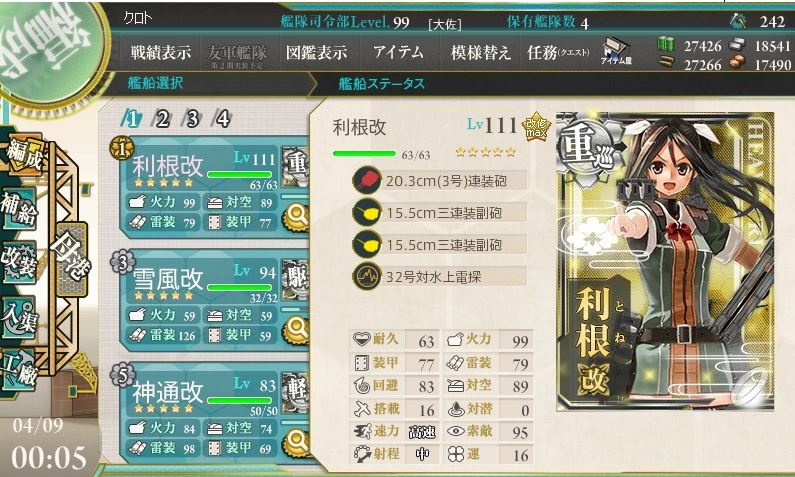Image resolution: width=795 pixels, height=477 pixels.
Task: Click the 模様替え furniture change button
Action: click(x=481, y=52)
